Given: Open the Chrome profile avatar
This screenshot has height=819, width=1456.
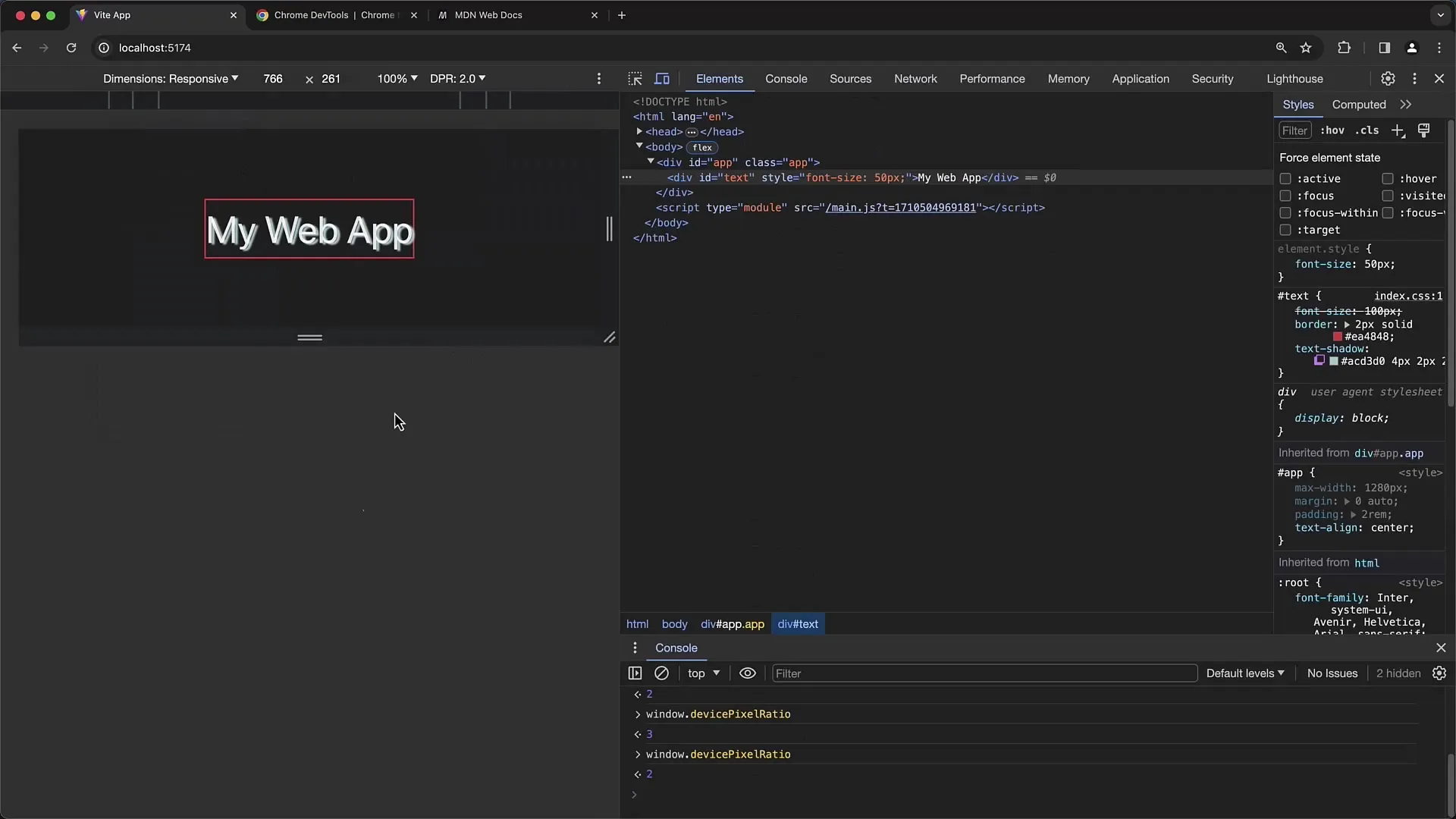Looking at the screenshot, I should coord(1412,48).
